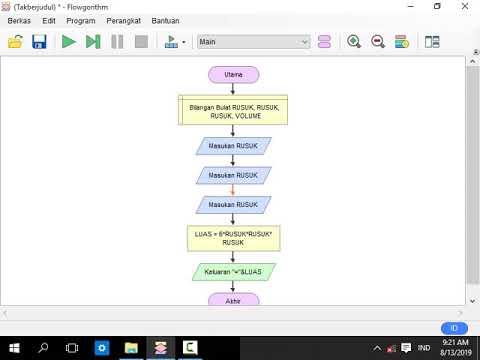The image size is (480, 360).
Task: Click the horizontal scrollbar left arrow
Action: click(5, 313)
